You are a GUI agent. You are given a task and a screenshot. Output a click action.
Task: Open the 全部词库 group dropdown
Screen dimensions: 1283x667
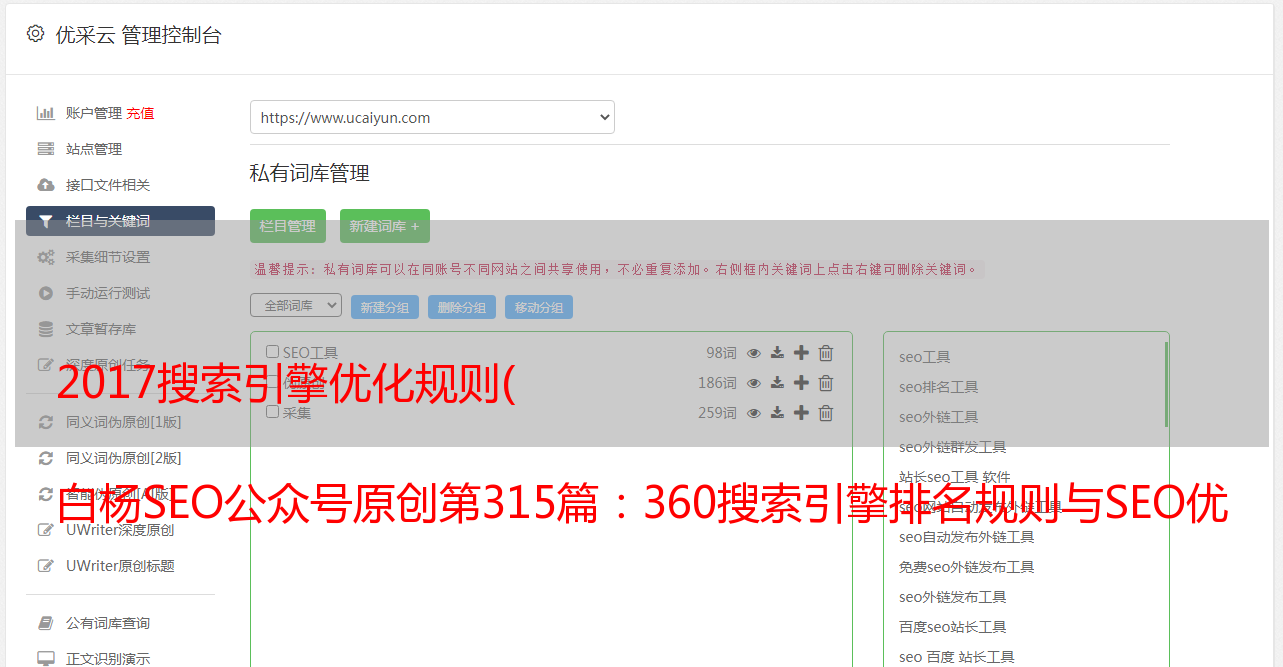coord(296,305)
